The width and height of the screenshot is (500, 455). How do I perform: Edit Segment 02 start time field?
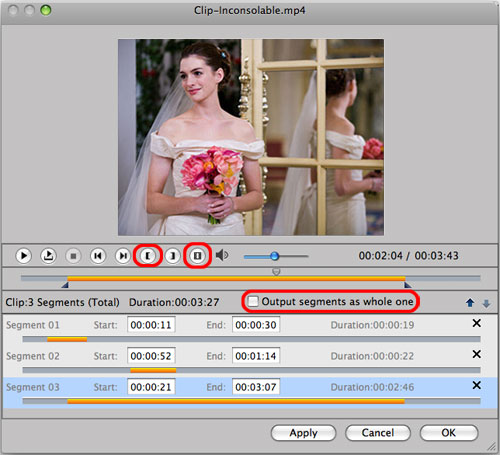[151, 356]
